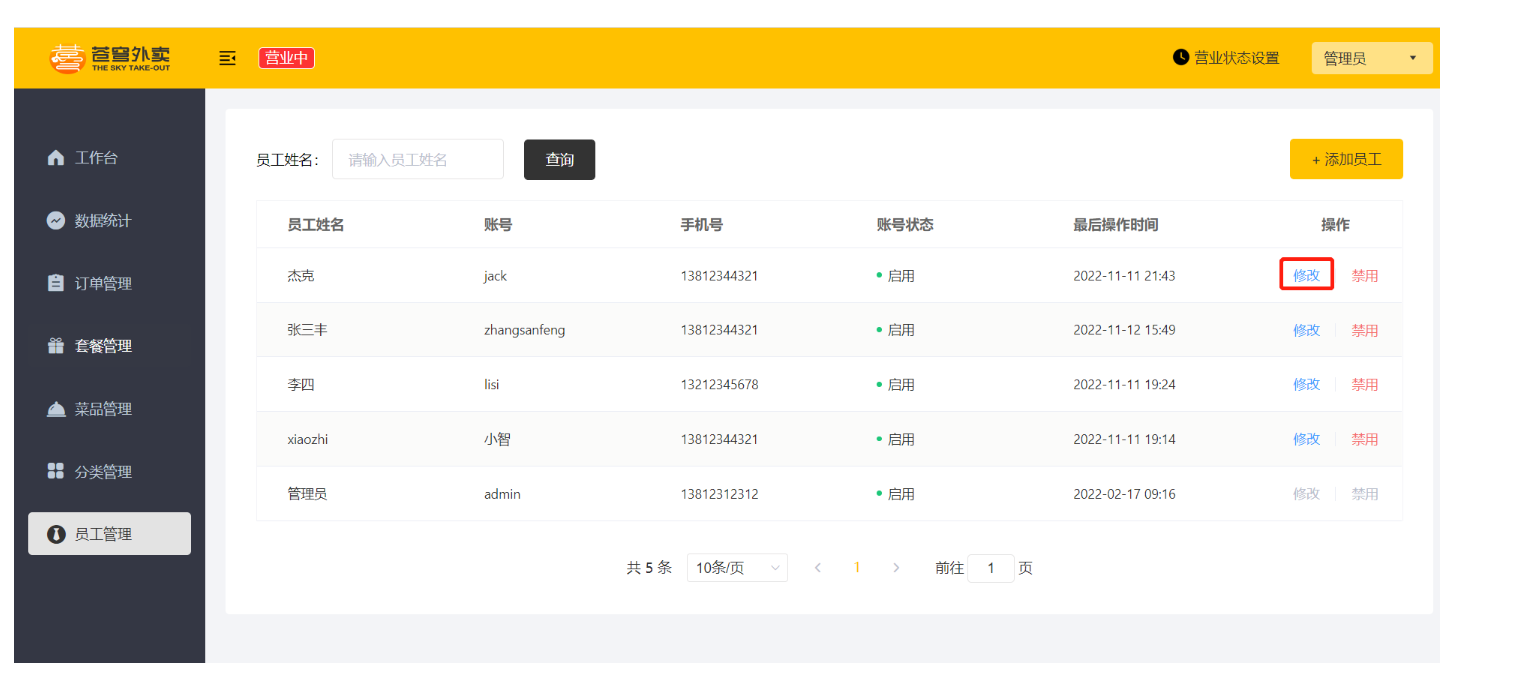Click timestamp 2022-11-11 21:43
Screen dimensions: 1520x682
click(1124, 276)
